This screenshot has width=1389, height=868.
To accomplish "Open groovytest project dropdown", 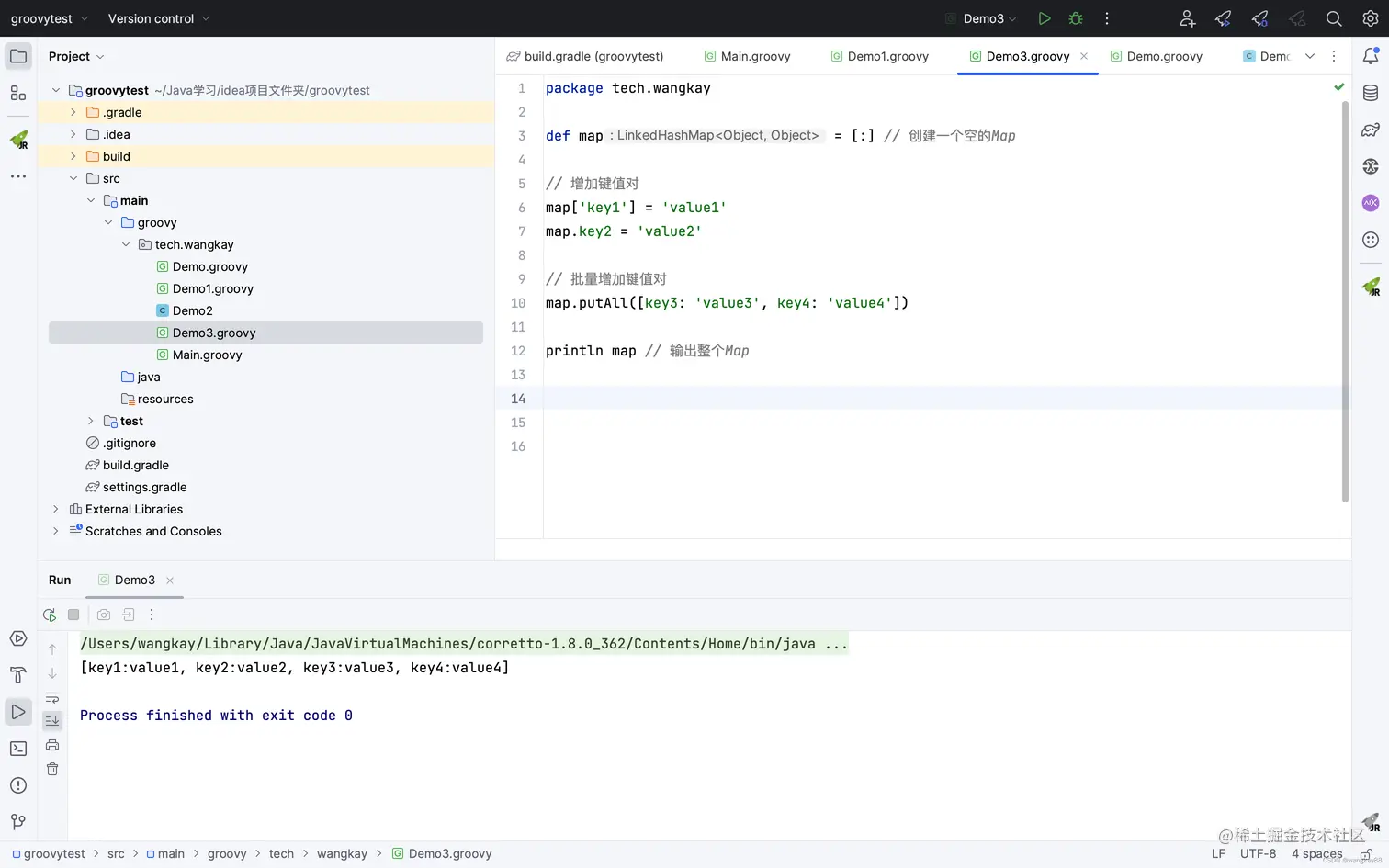I will click(50, 18).
